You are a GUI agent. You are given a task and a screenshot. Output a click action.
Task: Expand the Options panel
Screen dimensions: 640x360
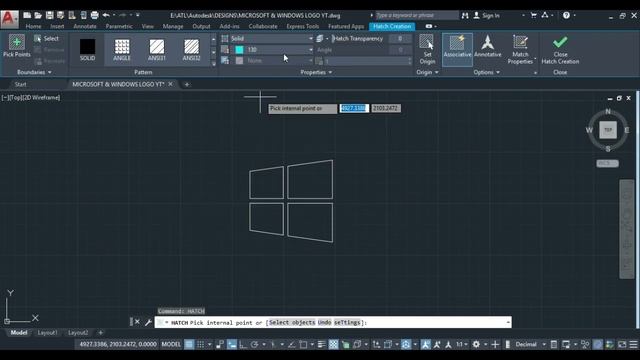click(x=487, y=72)
